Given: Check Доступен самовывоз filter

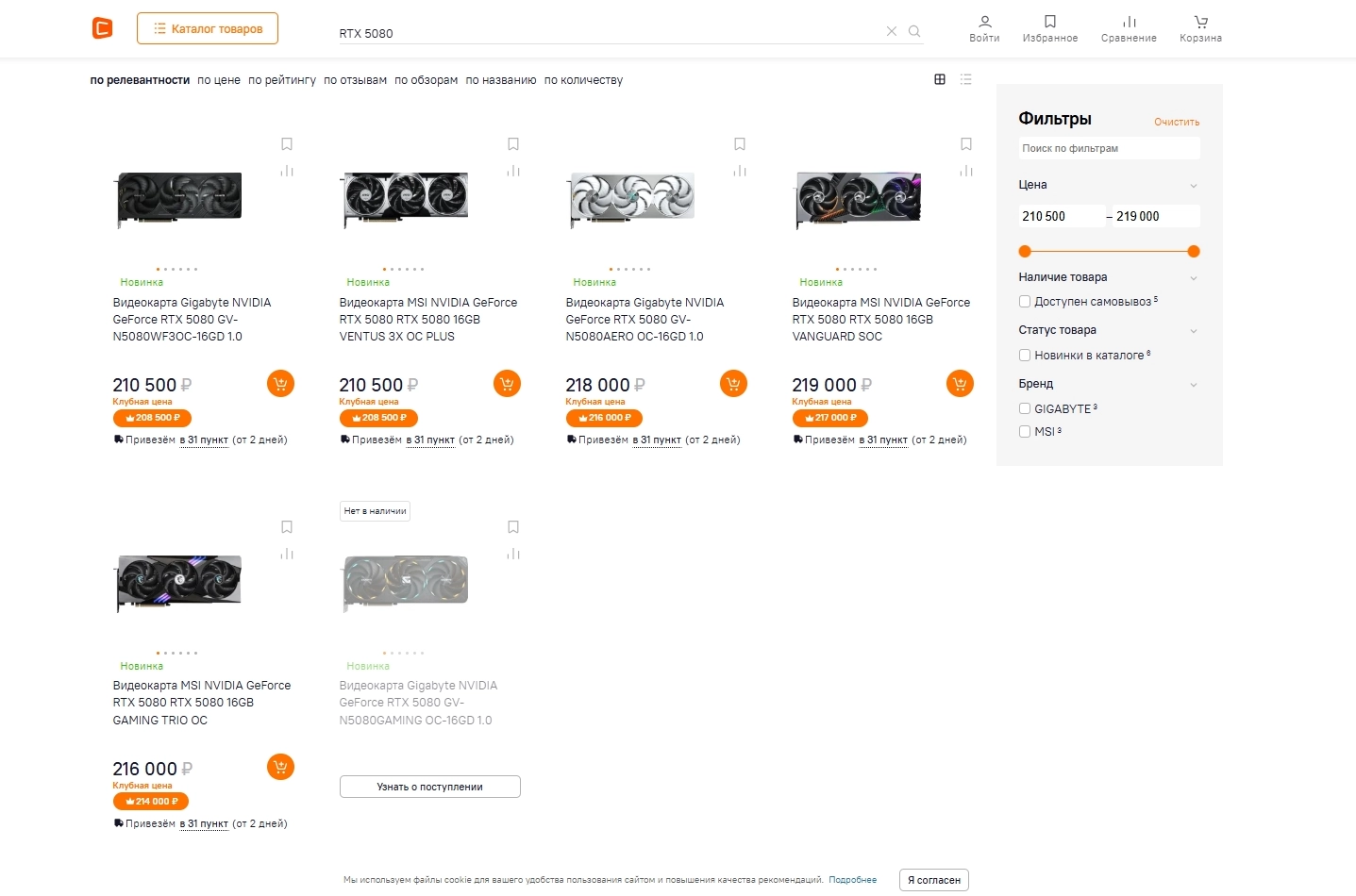Looking at the screenshot, I should click(1025, 302).
